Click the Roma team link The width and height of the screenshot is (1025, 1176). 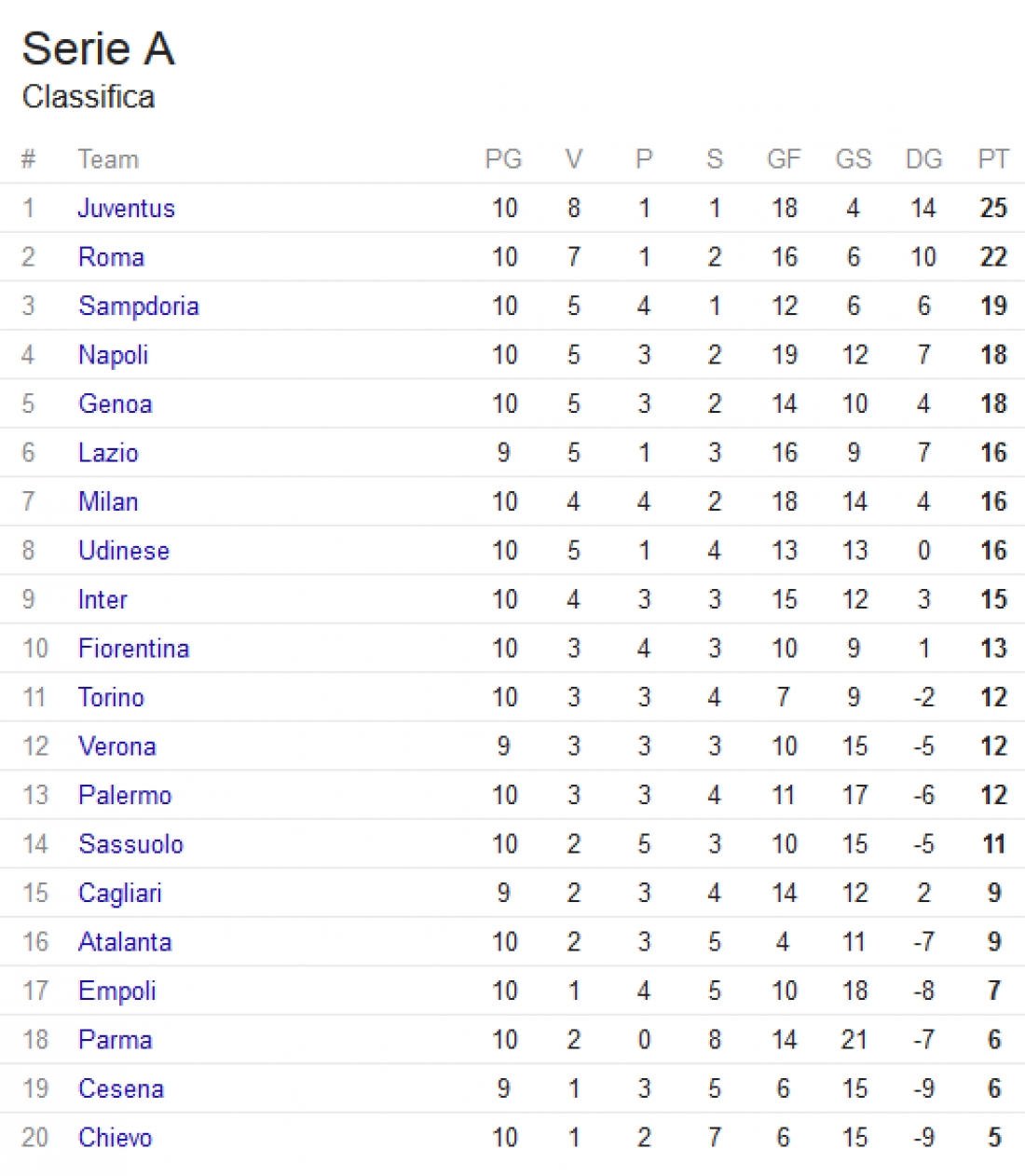pyautogui.click(x=111, y=257)
